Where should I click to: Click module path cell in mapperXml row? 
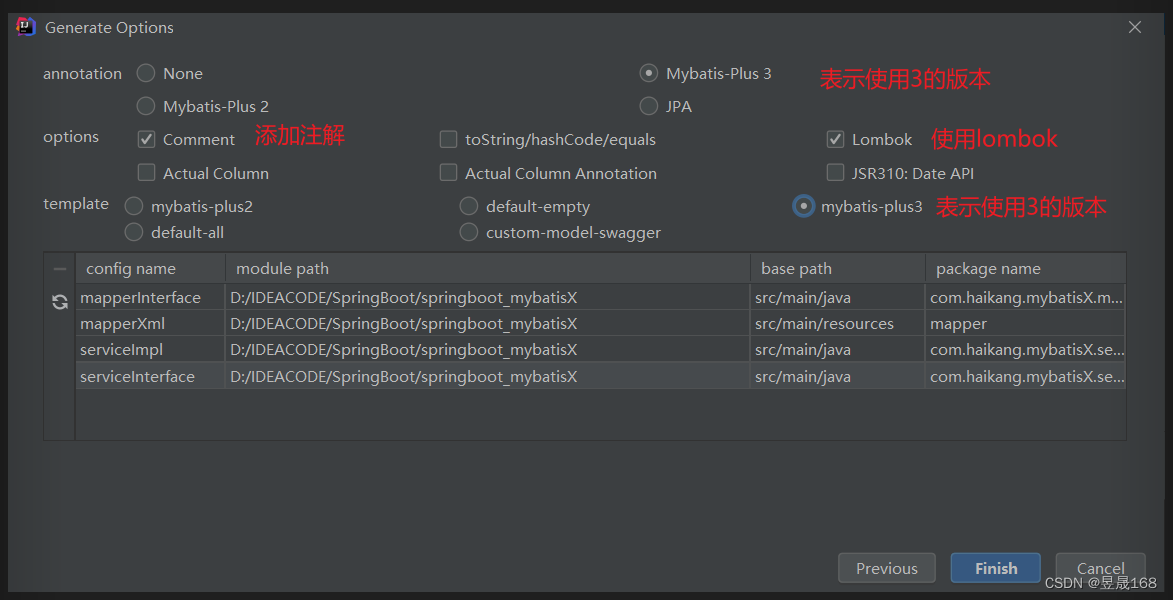click(x=488, y=324)
